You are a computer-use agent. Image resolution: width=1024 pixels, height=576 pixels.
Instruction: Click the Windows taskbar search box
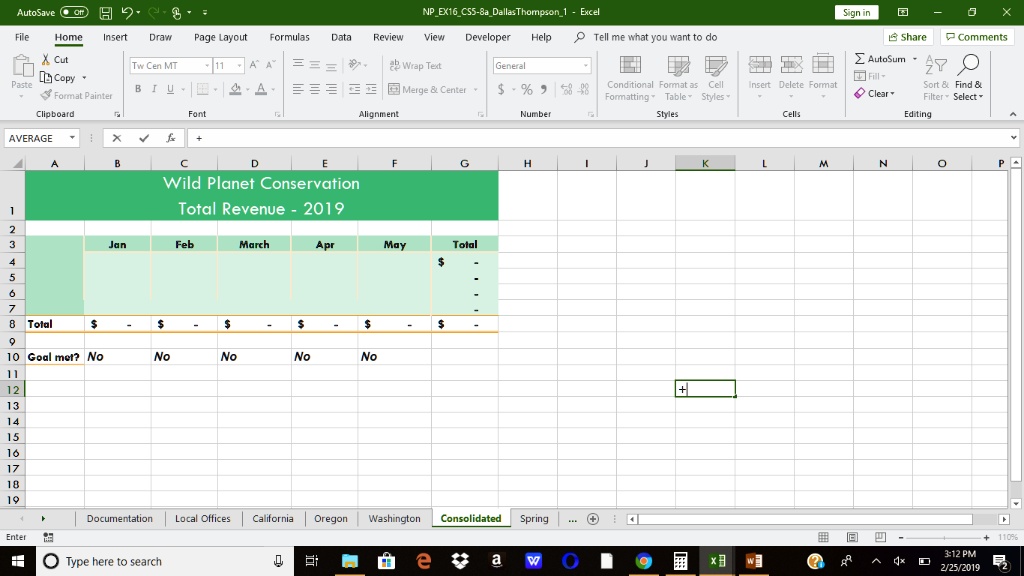[x=165, y=561]
